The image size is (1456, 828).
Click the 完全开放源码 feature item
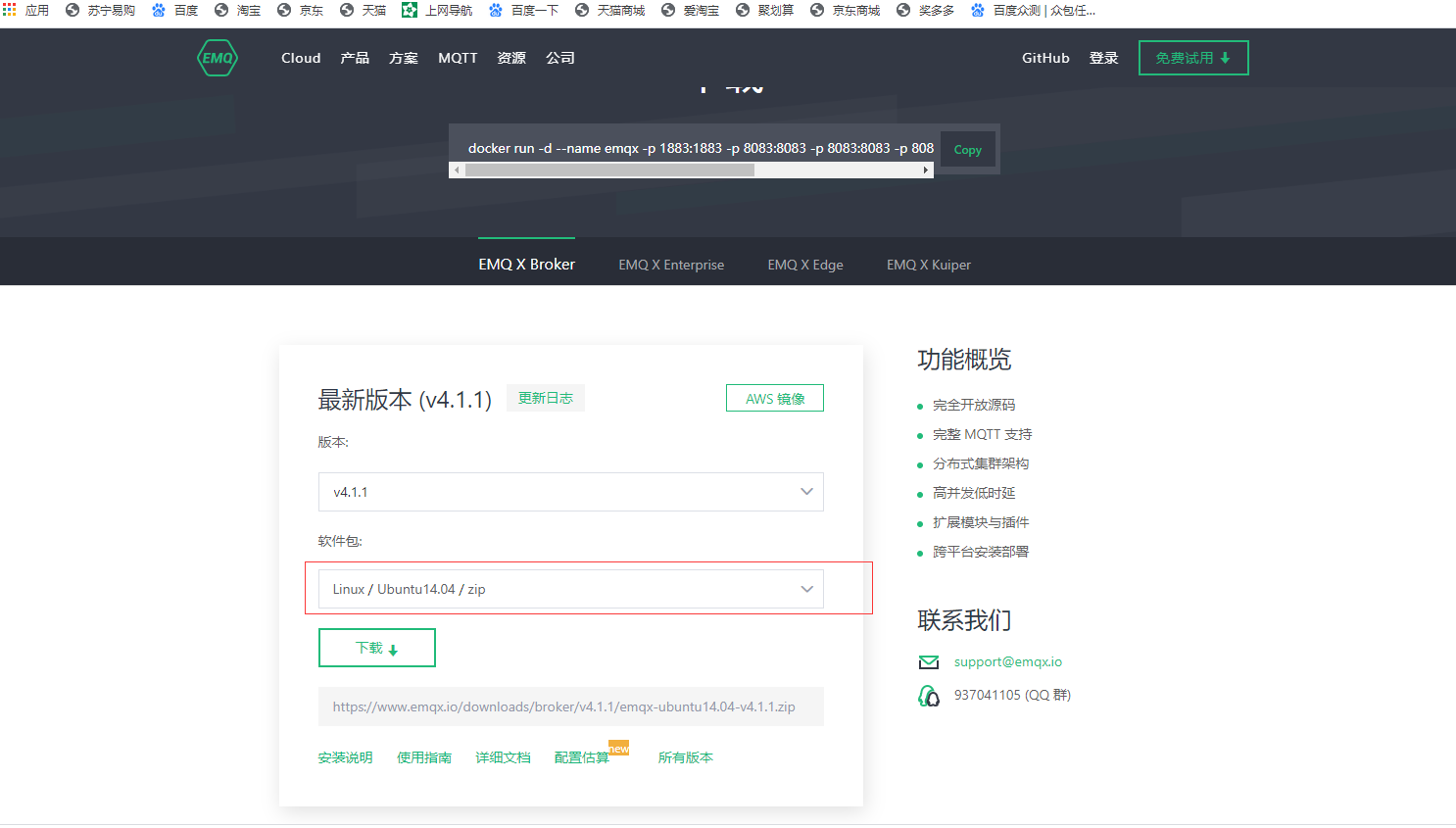[x=974, y=405]
